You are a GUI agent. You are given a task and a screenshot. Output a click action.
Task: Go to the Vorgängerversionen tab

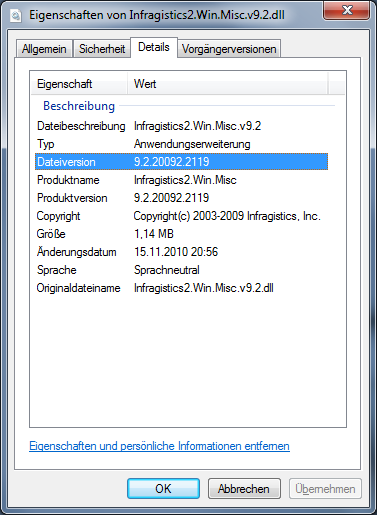229,49
